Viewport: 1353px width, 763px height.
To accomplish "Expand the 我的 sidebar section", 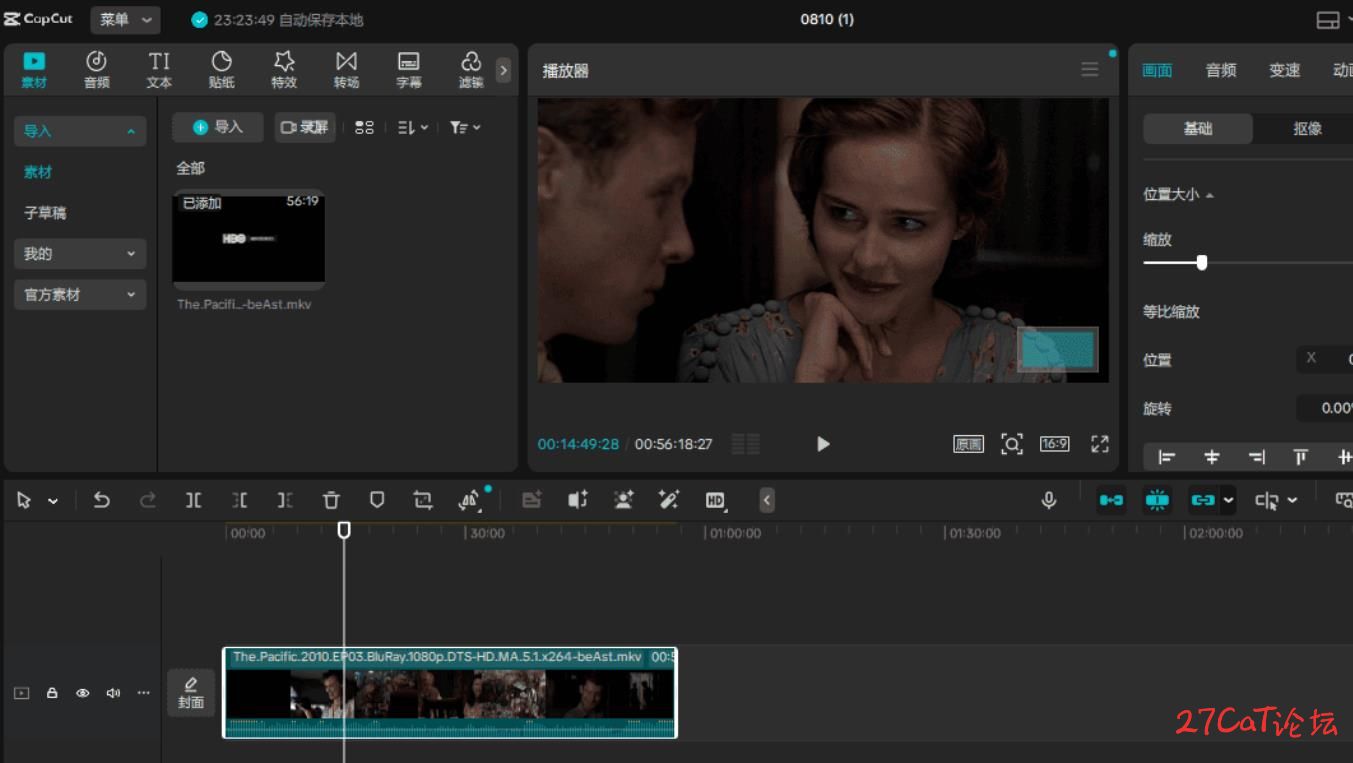I will 80,254.
